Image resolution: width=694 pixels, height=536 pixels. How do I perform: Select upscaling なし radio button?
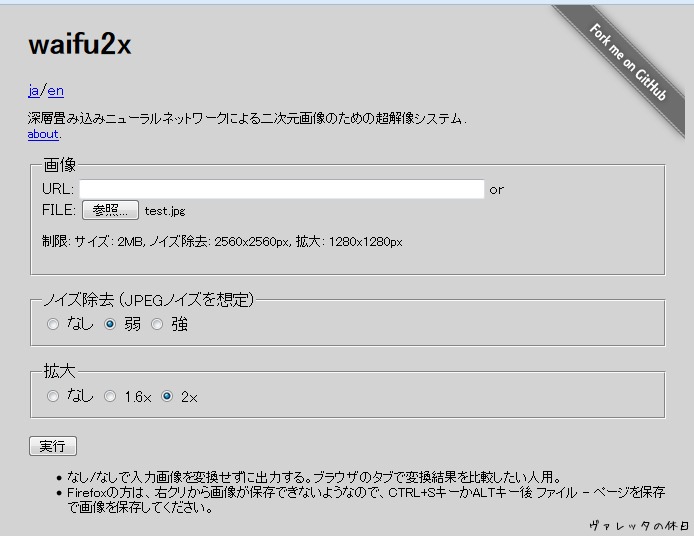[x=53, y=396]
